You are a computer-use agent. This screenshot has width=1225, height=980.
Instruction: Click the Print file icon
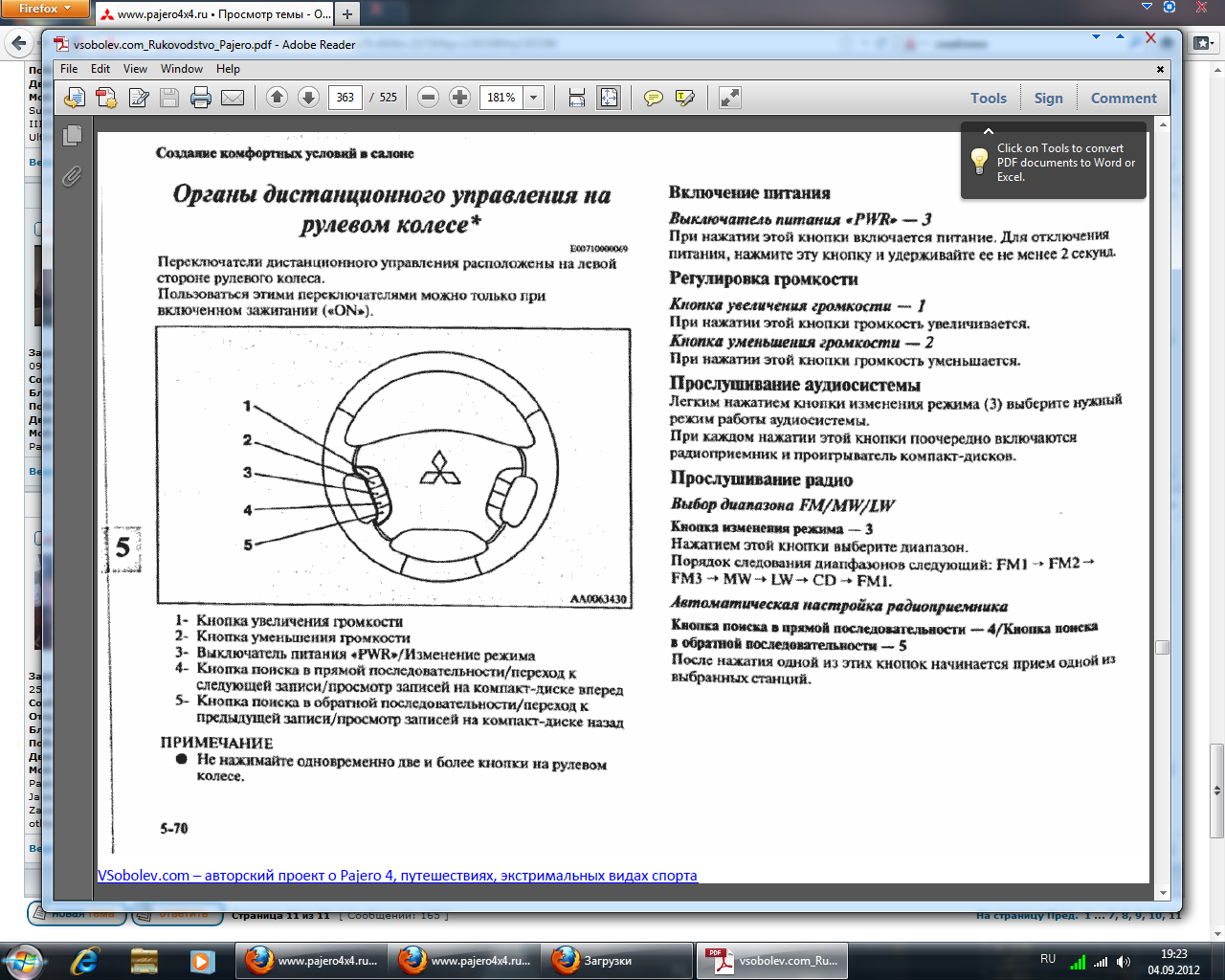click(x=200, y=98)
